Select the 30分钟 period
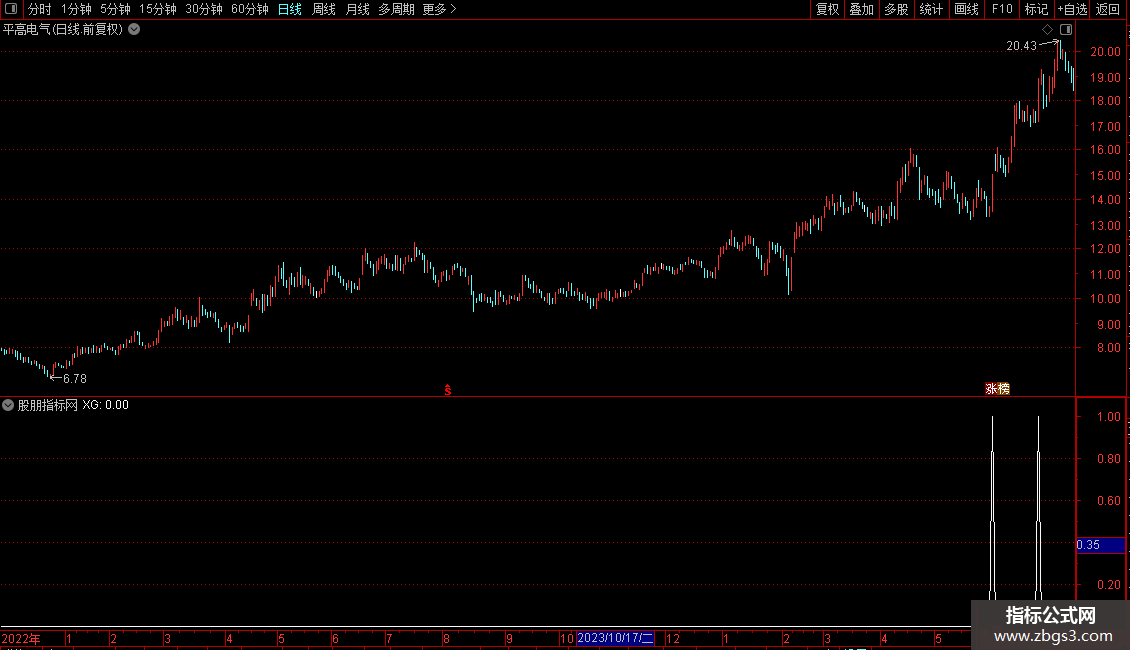1130x650 pixels. click(204, 9)
